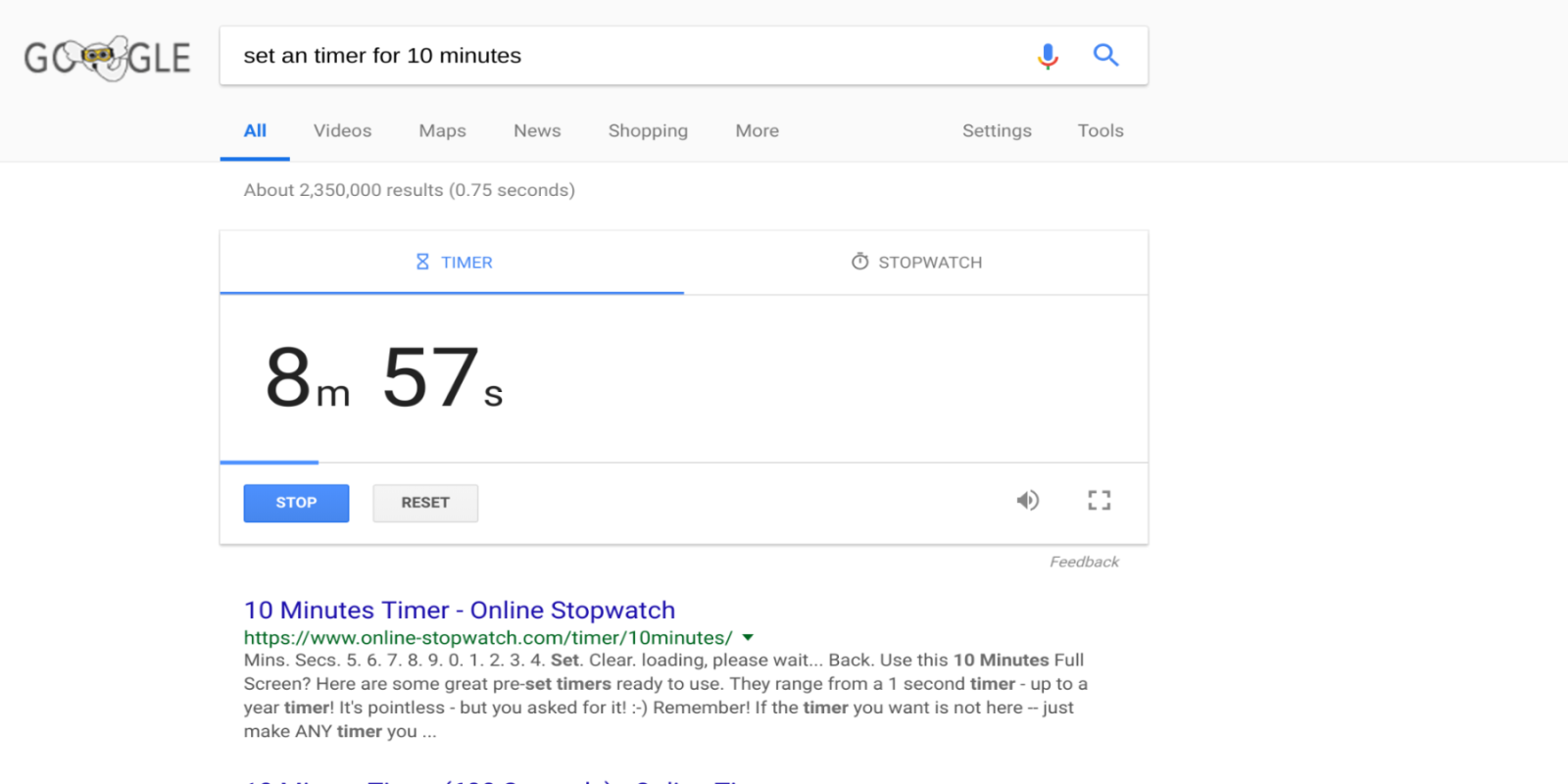1568x784 pixels.
Task: Click the voice search microphone icon
Action: [1048, 56]
